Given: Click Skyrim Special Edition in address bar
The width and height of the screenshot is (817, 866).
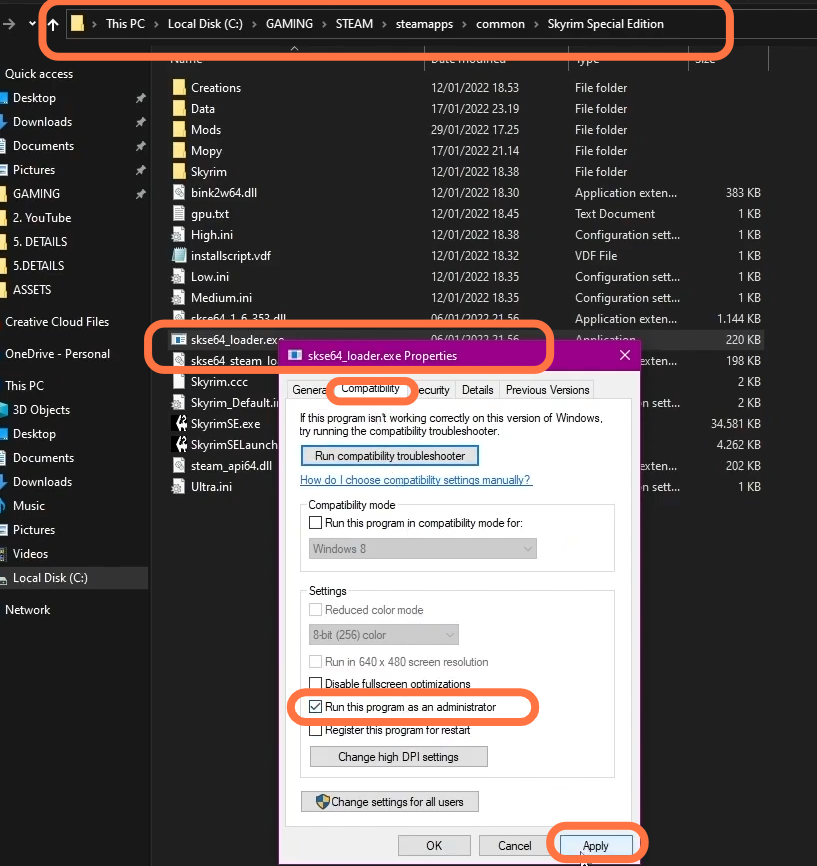Looking at the screenshot, I should (605, 24).
